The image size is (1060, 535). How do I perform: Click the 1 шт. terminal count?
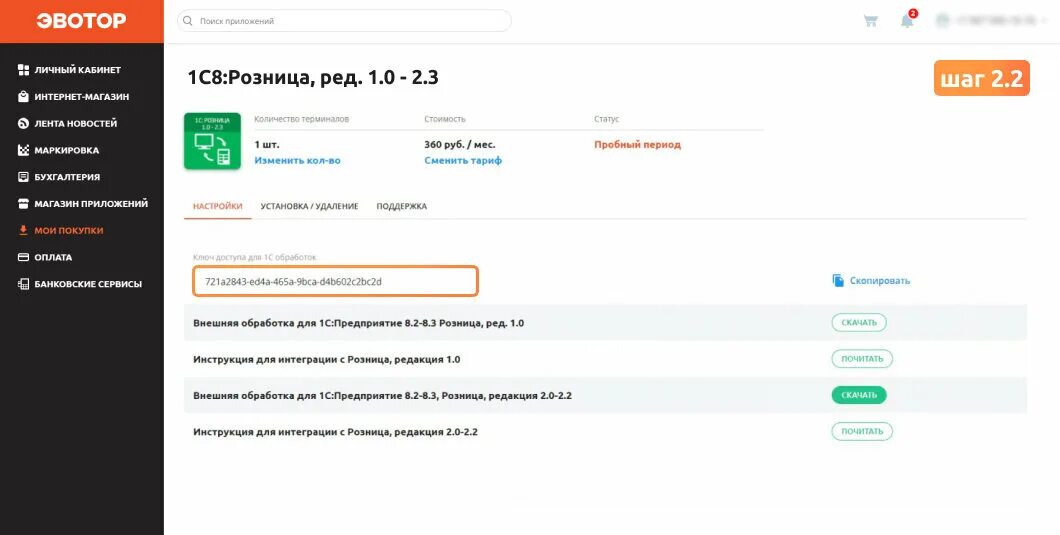[266, 145]
